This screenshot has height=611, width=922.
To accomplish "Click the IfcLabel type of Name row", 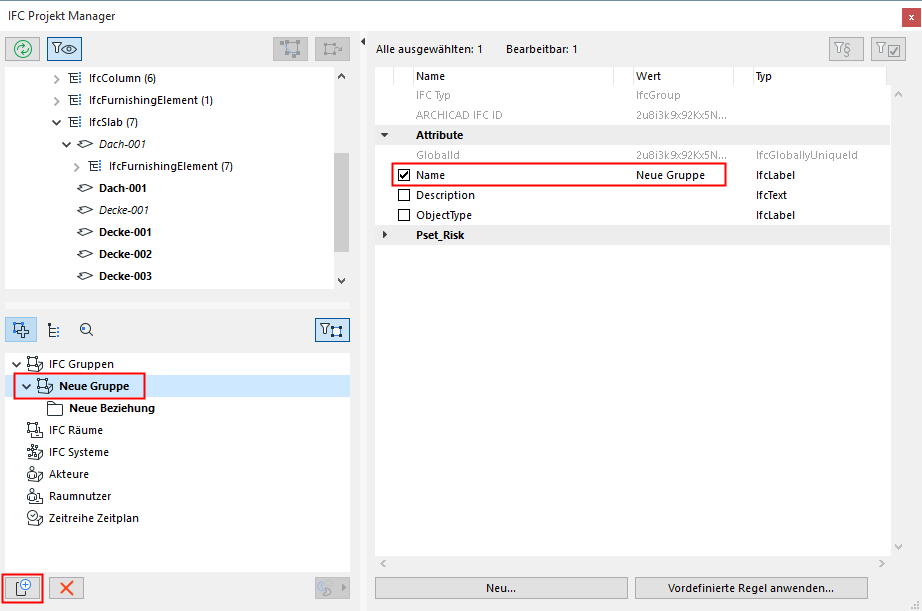I will (x=775, y=175).
